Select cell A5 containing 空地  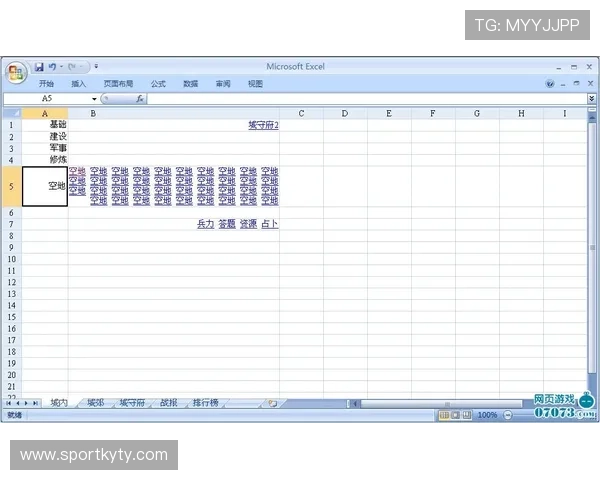click(x=45, y=186)
